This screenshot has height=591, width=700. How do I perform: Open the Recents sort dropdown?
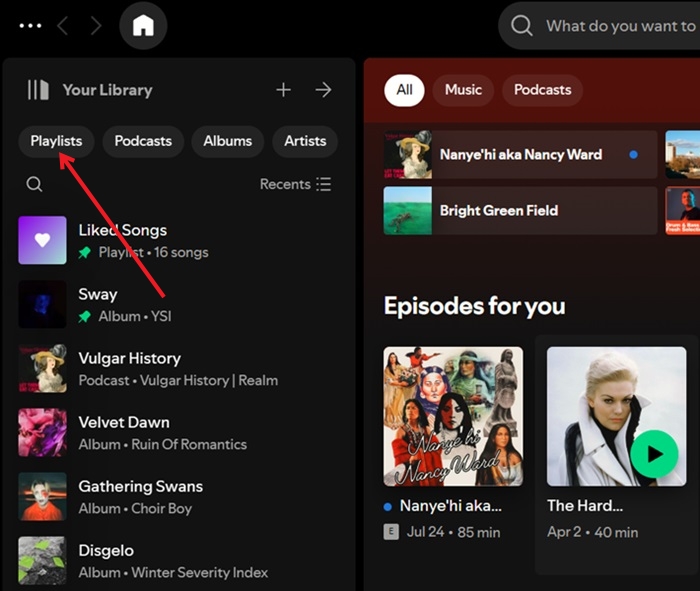296,184
